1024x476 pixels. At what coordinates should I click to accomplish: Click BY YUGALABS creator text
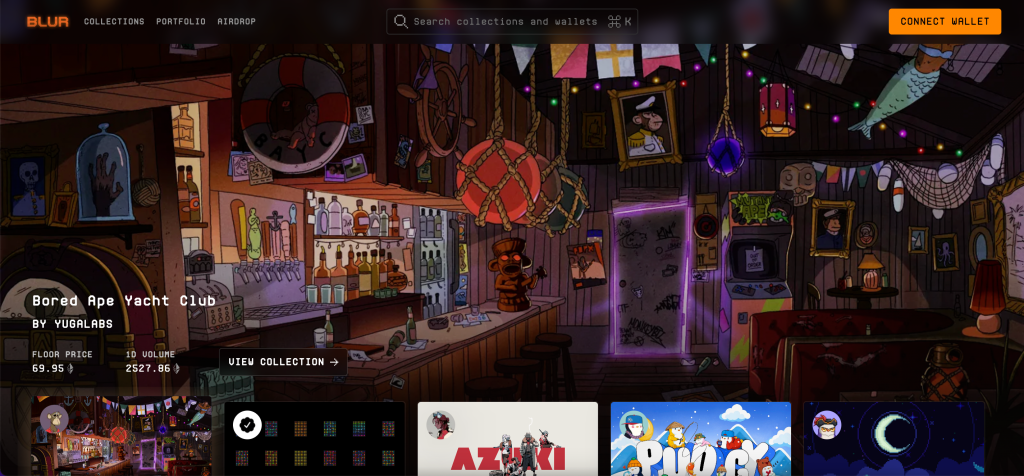pos(72,324)
